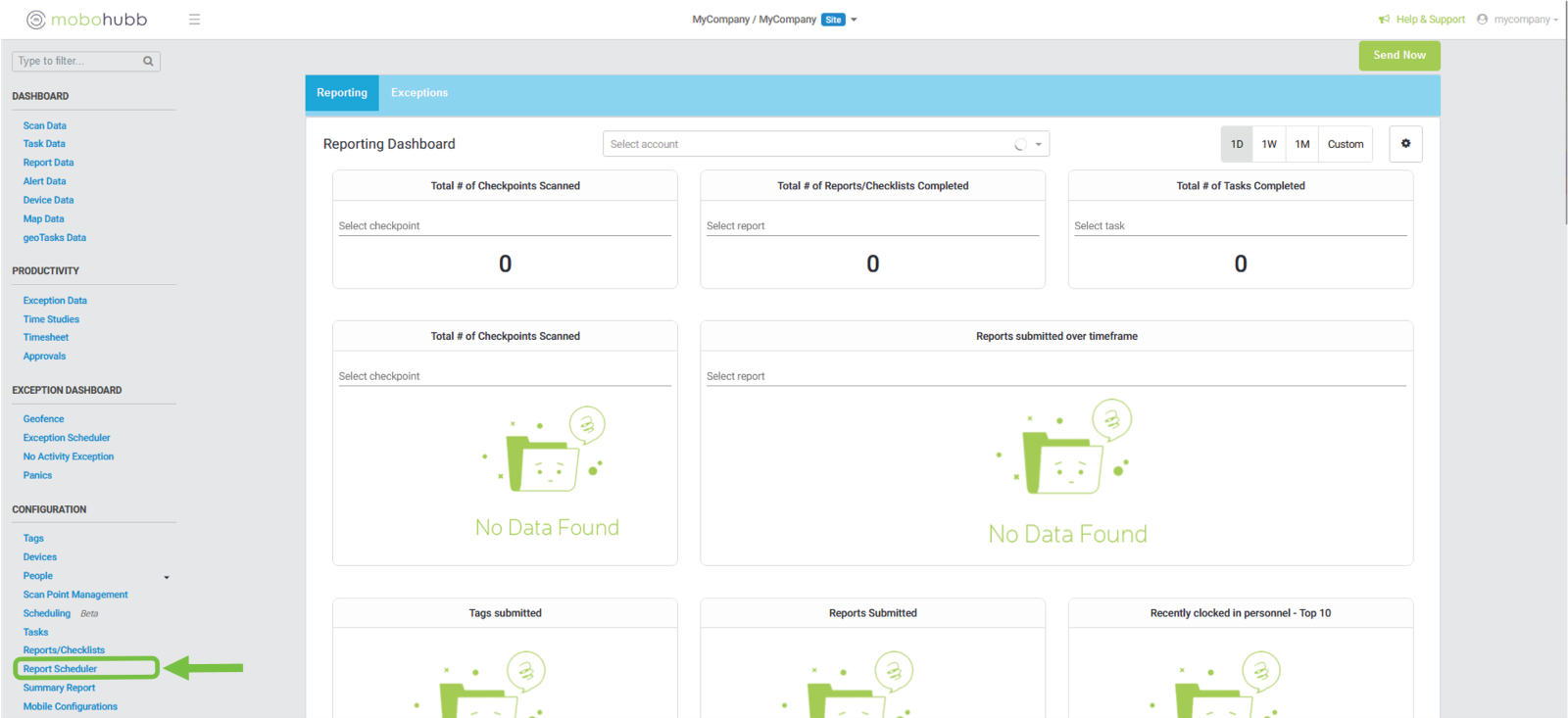Click the mobohubb logo icon
1568x718 pixels.
tap(36, 20)
